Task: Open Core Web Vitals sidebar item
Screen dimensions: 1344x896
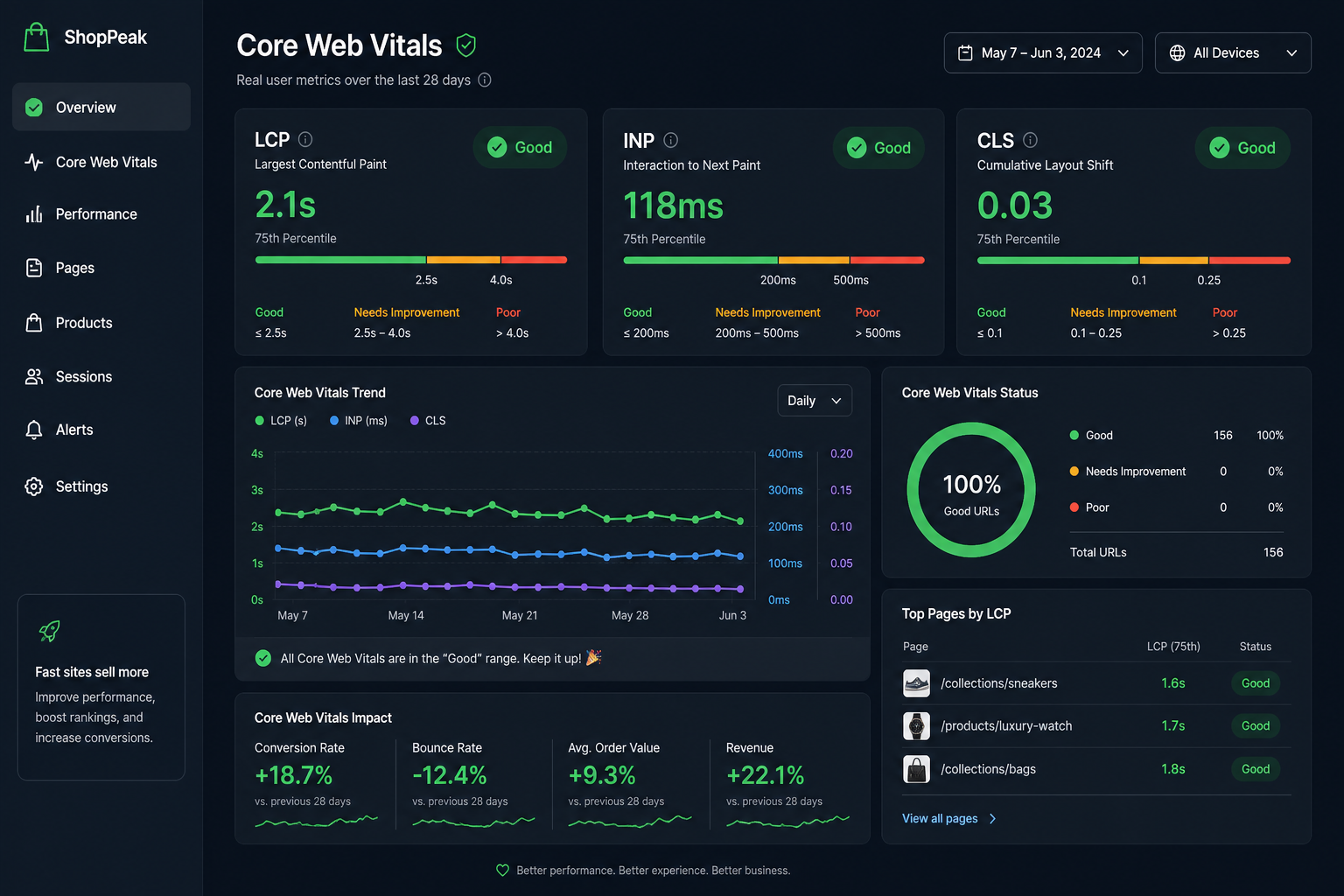Action: (101, 162)
